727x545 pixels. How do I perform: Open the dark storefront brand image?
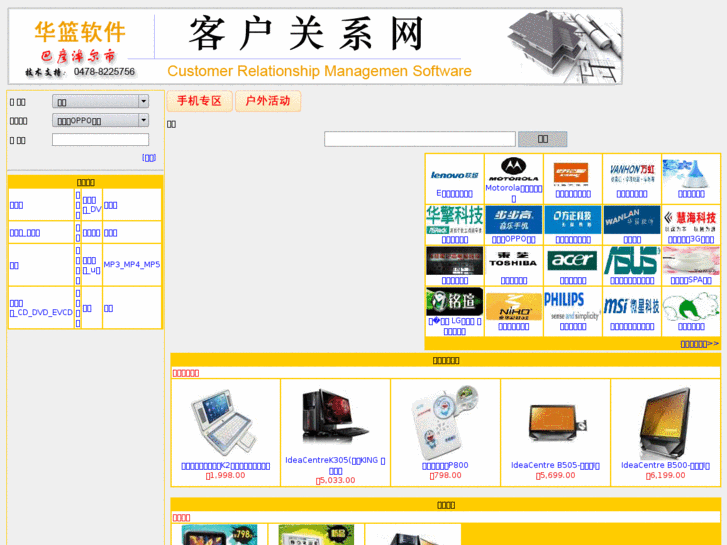pyautogui.click(x=454, y=261)
